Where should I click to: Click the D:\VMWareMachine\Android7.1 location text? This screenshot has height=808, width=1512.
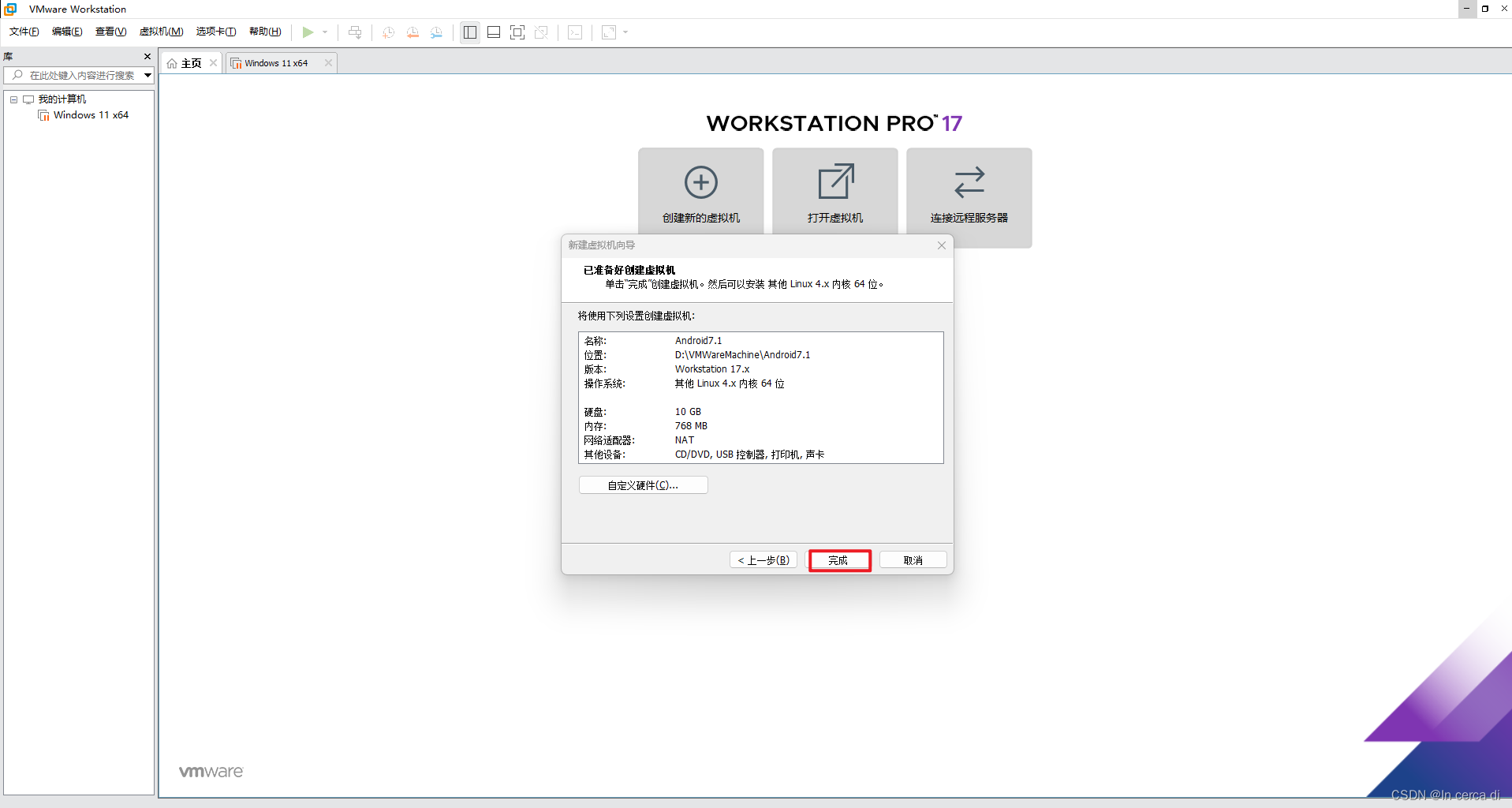pyautogui.click(x=742, y=355)
